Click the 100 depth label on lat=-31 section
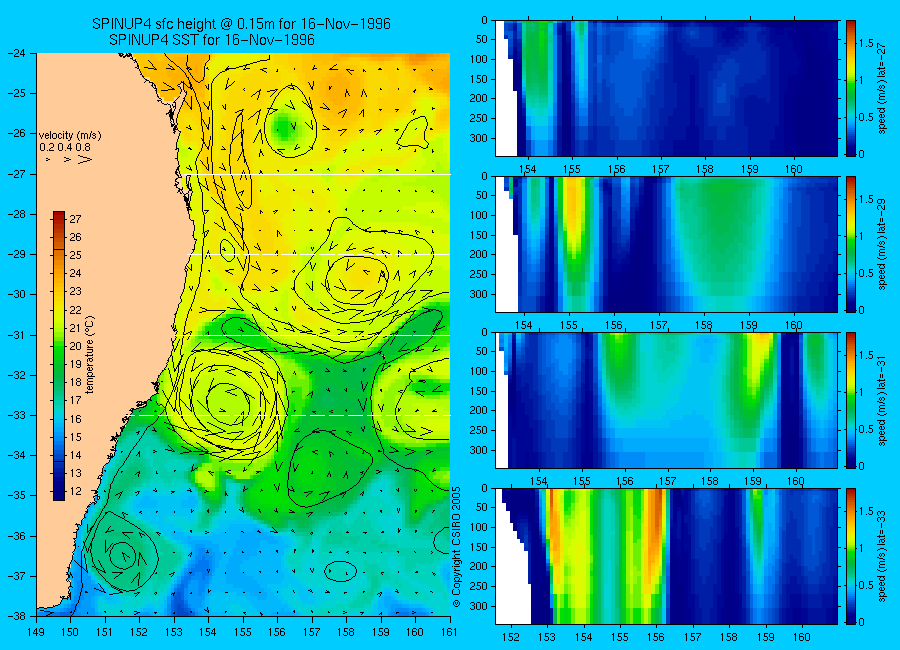 pos(478,371)
